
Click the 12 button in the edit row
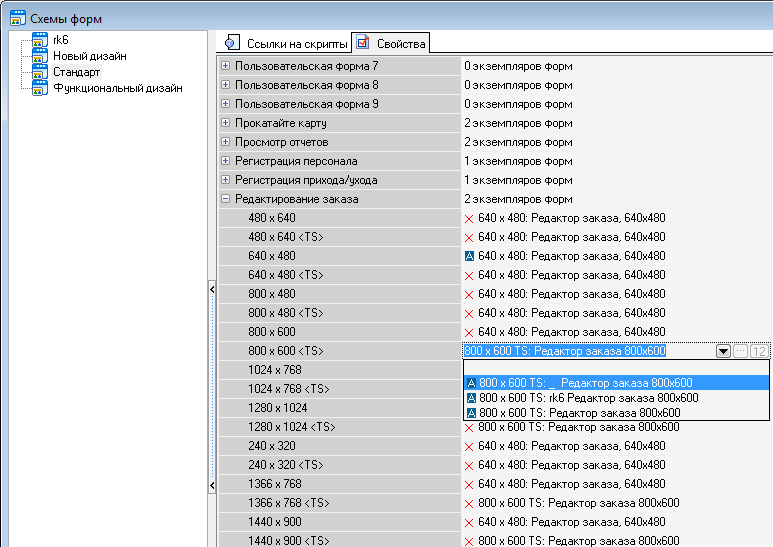point(759,351)
